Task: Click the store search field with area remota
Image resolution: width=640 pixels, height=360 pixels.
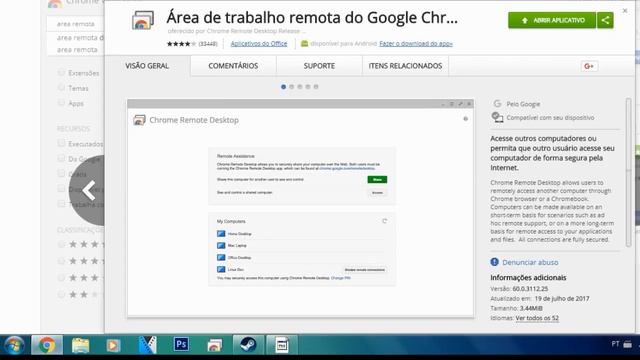Action: (76, 24)
